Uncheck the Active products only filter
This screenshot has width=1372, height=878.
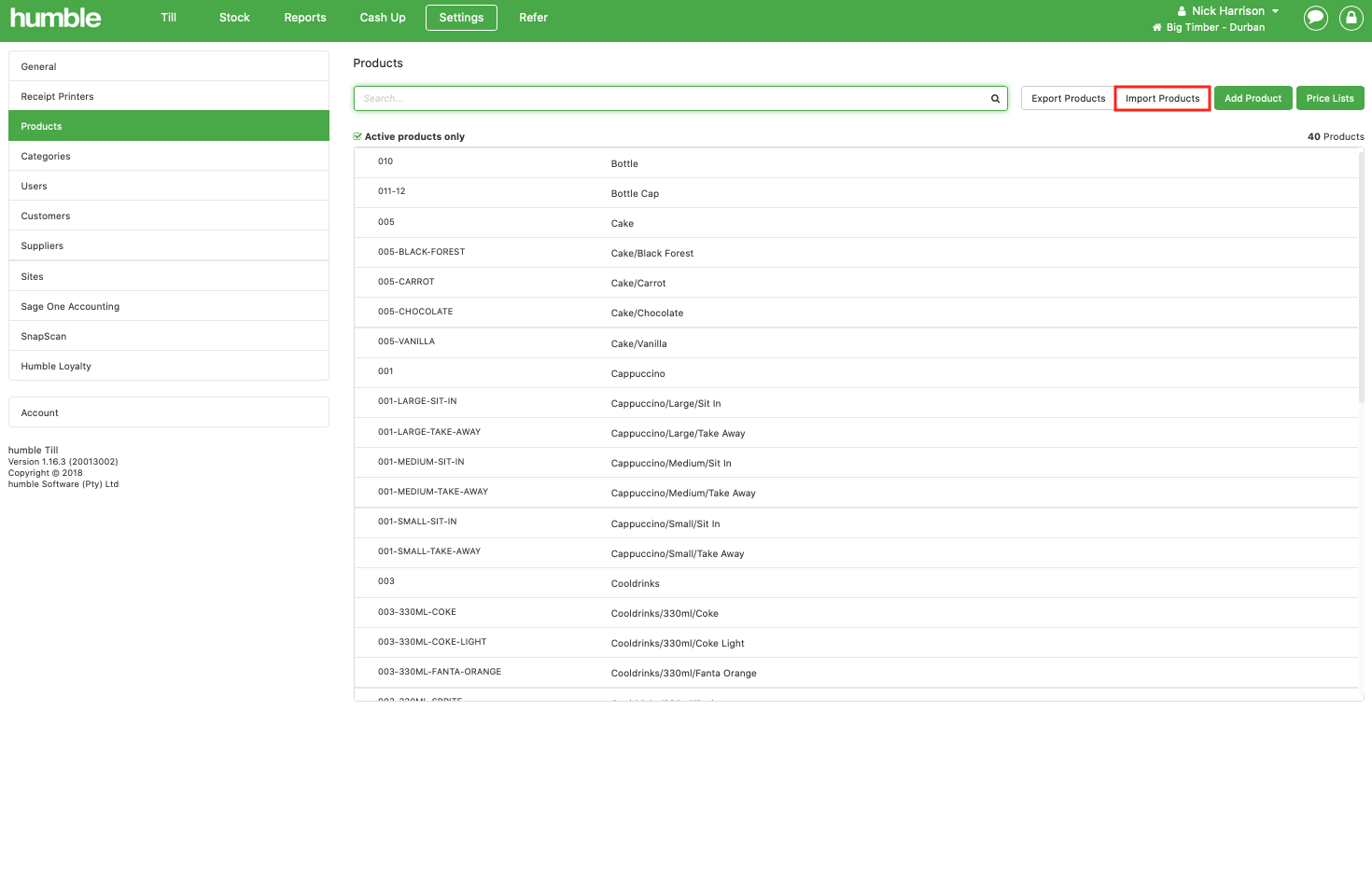pos(357,135)
